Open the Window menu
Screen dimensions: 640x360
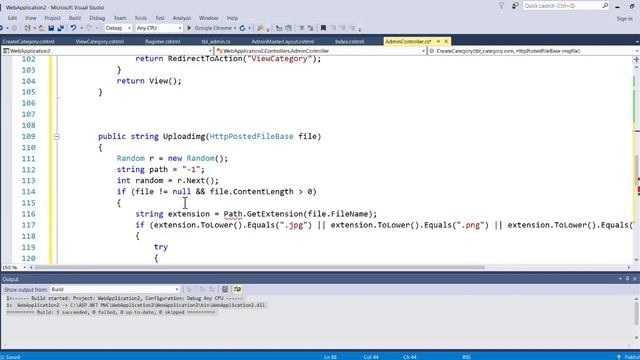click(x=209, y=18)
